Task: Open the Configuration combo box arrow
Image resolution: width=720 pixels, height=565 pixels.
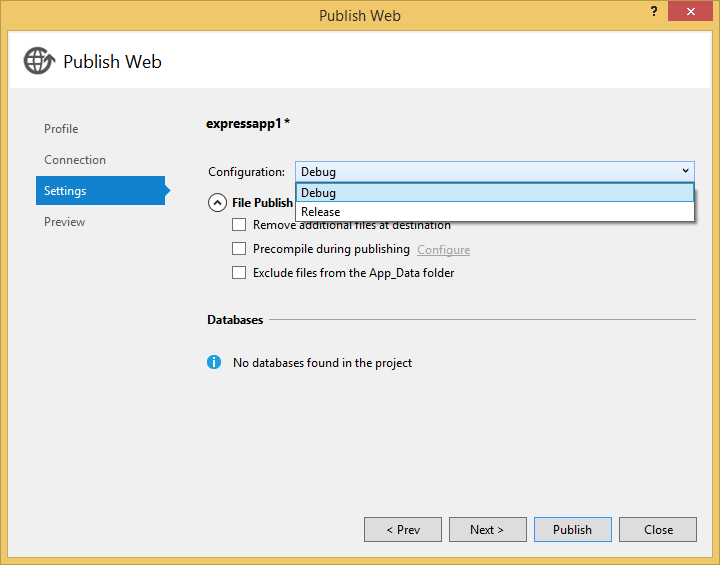Action: (685, 171)
